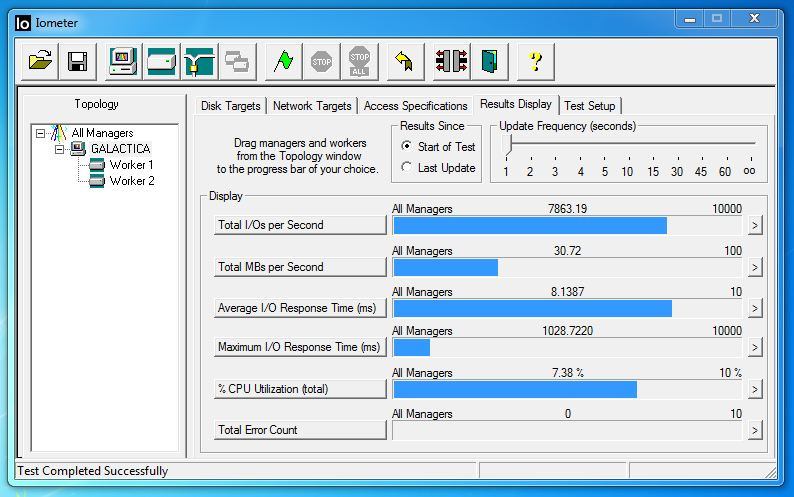
Task: Click the Worker 2 disk icon
Action: pos(97,181)
